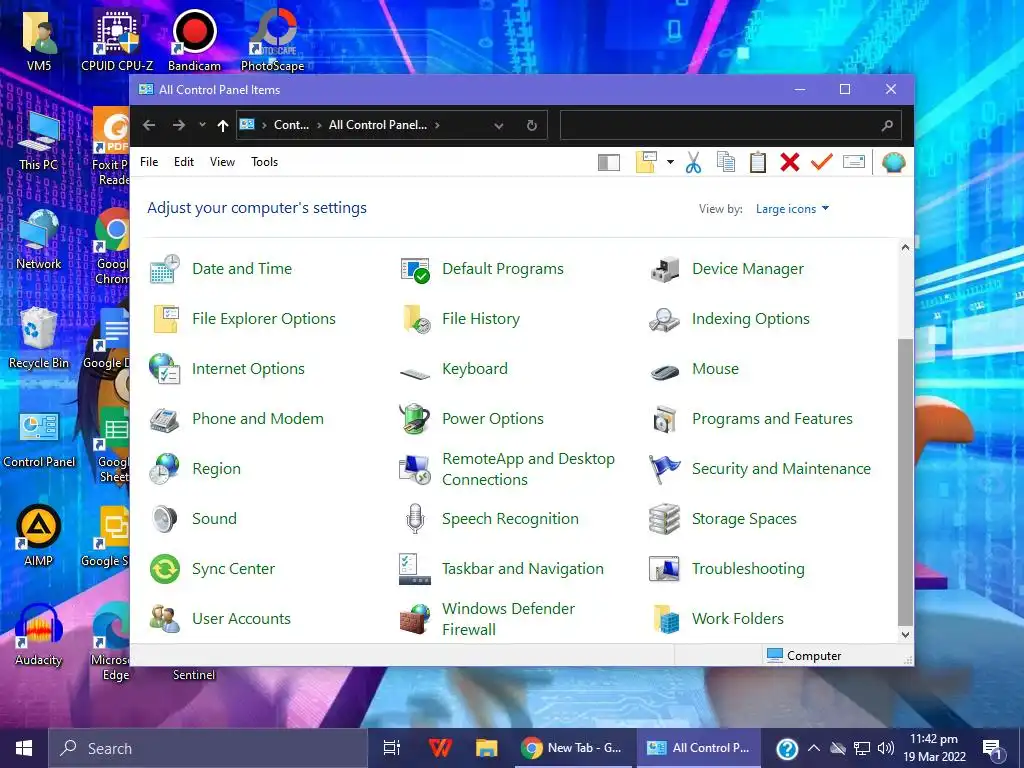This screenshot has width=1024, height=768.
Task: Open the Tools menu
Action: (264, 162)
